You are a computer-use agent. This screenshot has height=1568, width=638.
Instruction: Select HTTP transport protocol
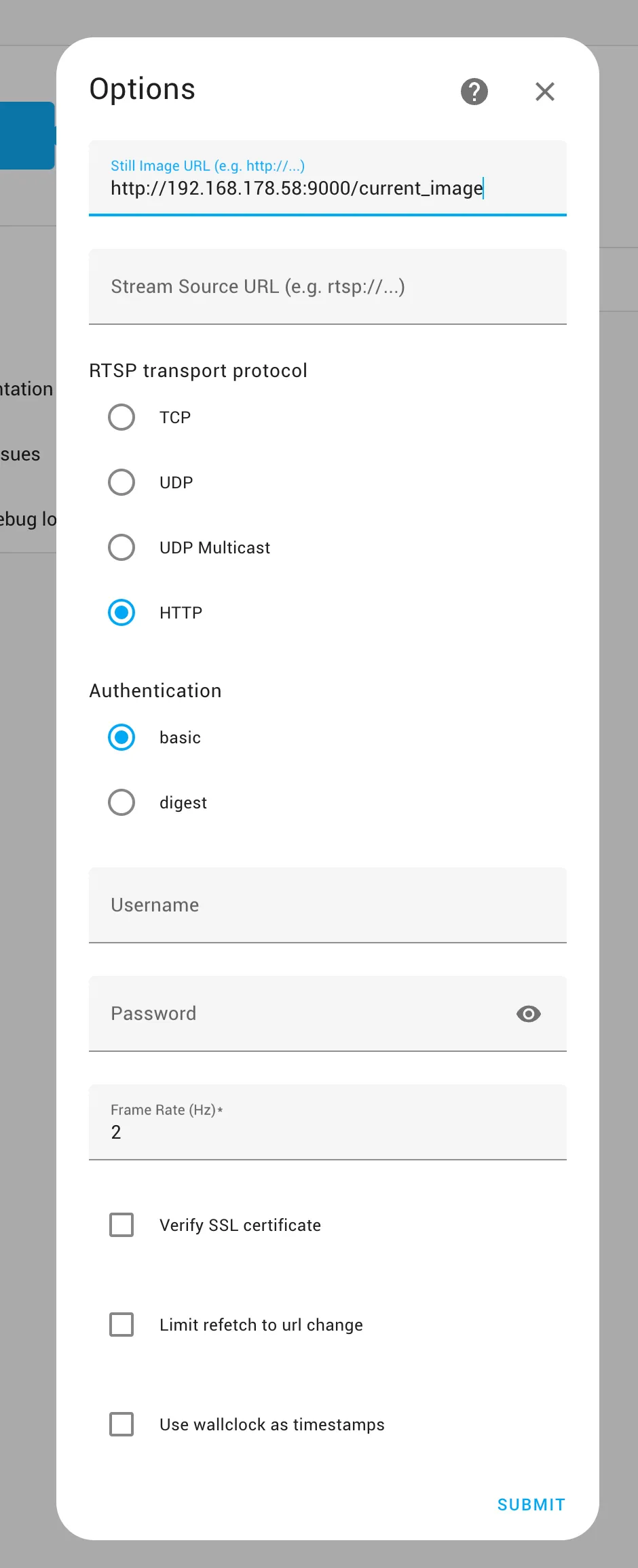point(121,612)
